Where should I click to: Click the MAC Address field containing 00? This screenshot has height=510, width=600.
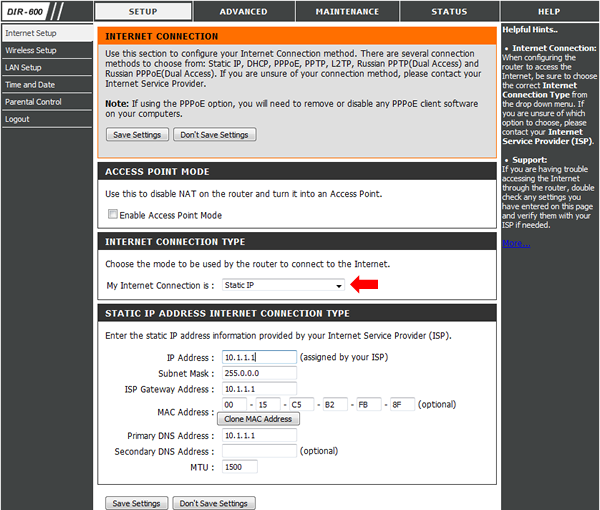[234, 404]
